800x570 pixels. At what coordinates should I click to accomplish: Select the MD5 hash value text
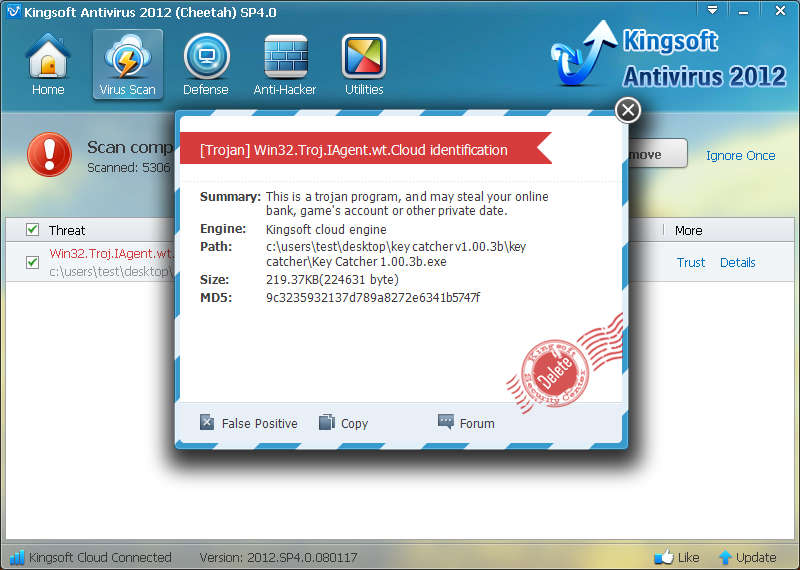[372, 298]
